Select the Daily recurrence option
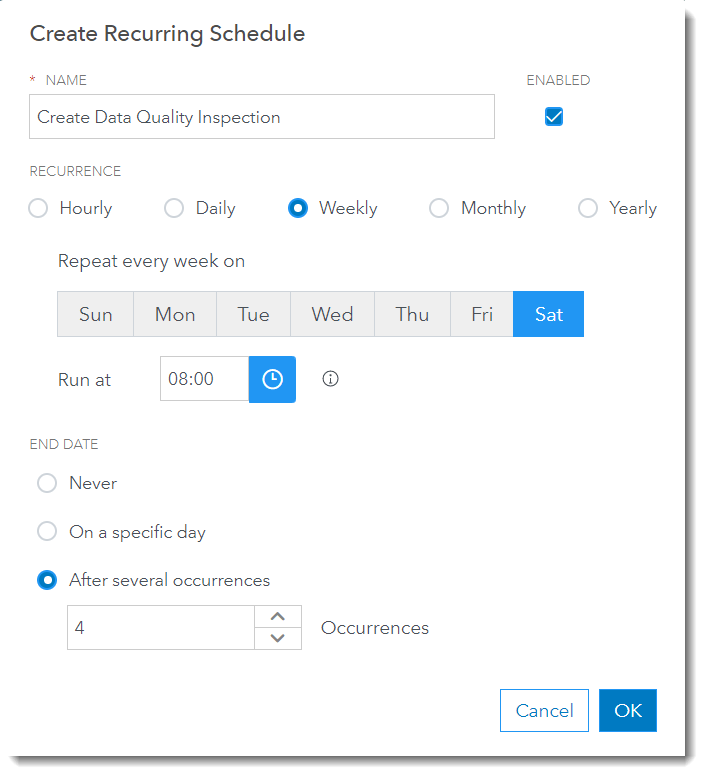 (174, 208)
